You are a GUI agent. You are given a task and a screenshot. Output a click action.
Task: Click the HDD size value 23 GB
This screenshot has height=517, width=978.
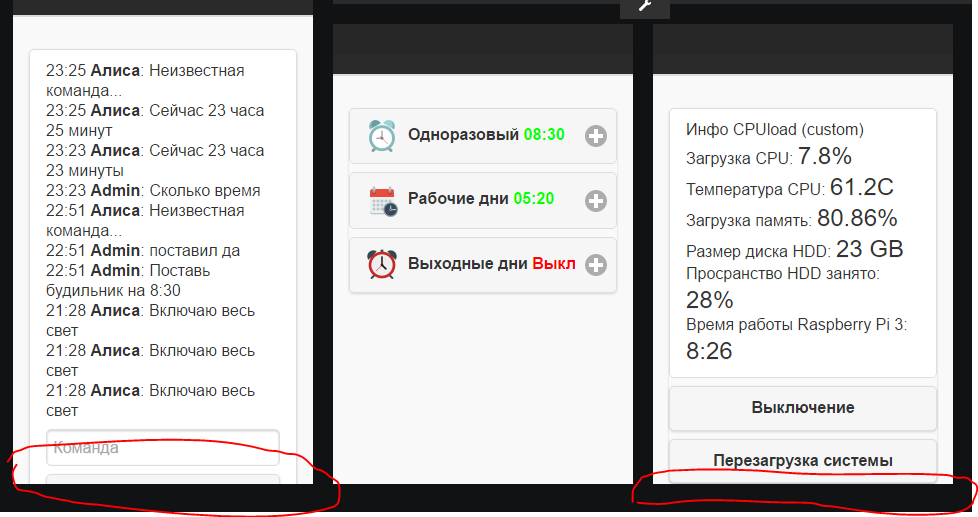[x=869, y=249]
